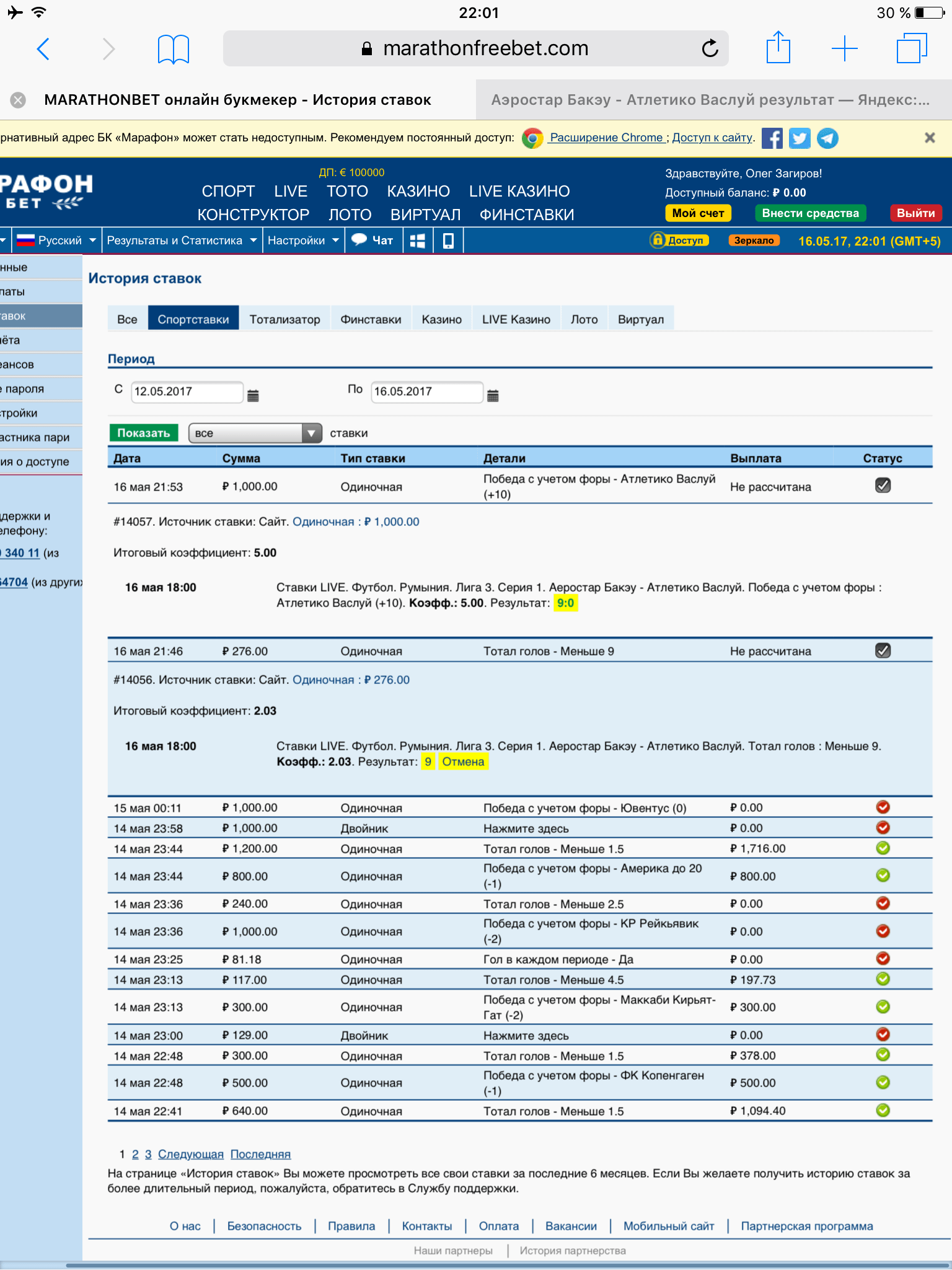
Task: Select the КАЗИНО menu item
Action: click(418, 192)
